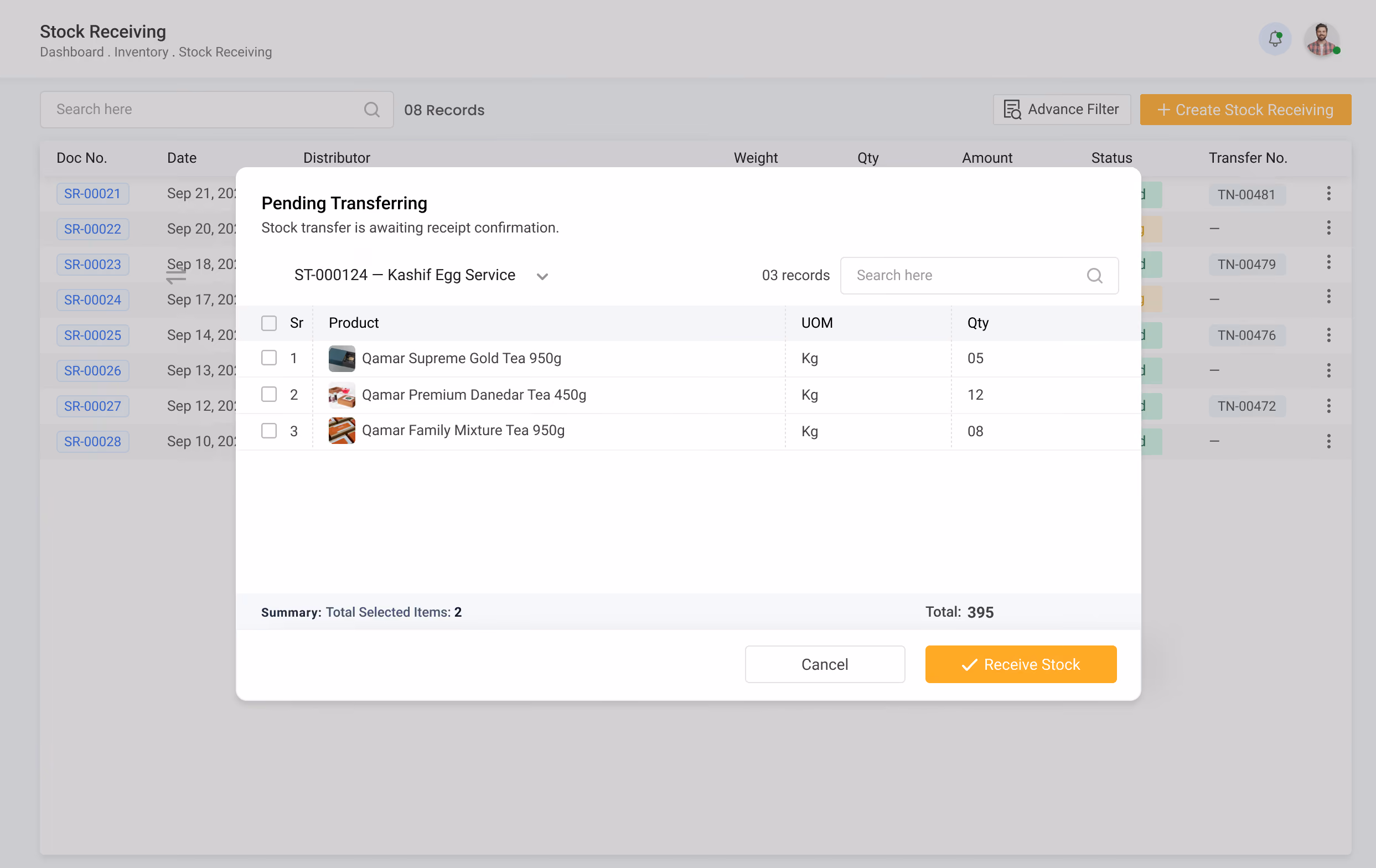This screenshot has width=1376, height=868.
Task: Click the Create Stock Receiving button
Action: [x=1245, y=110]
